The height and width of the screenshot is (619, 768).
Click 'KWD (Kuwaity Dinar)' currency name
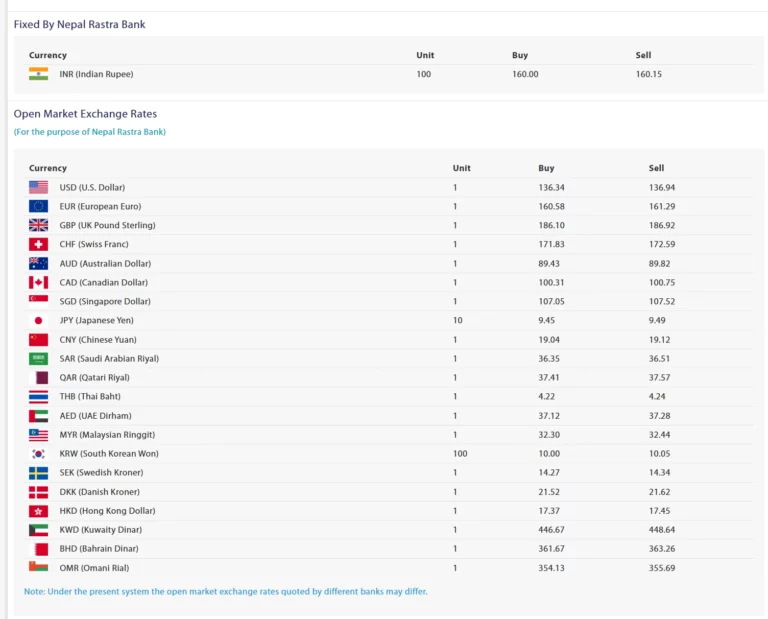click(100, 529)
